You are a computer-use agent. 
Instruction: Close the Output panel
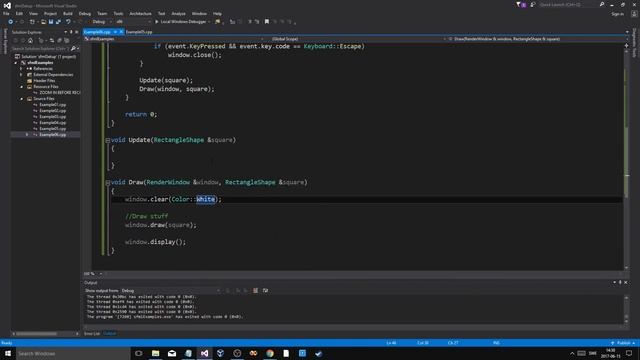[626, 282]
